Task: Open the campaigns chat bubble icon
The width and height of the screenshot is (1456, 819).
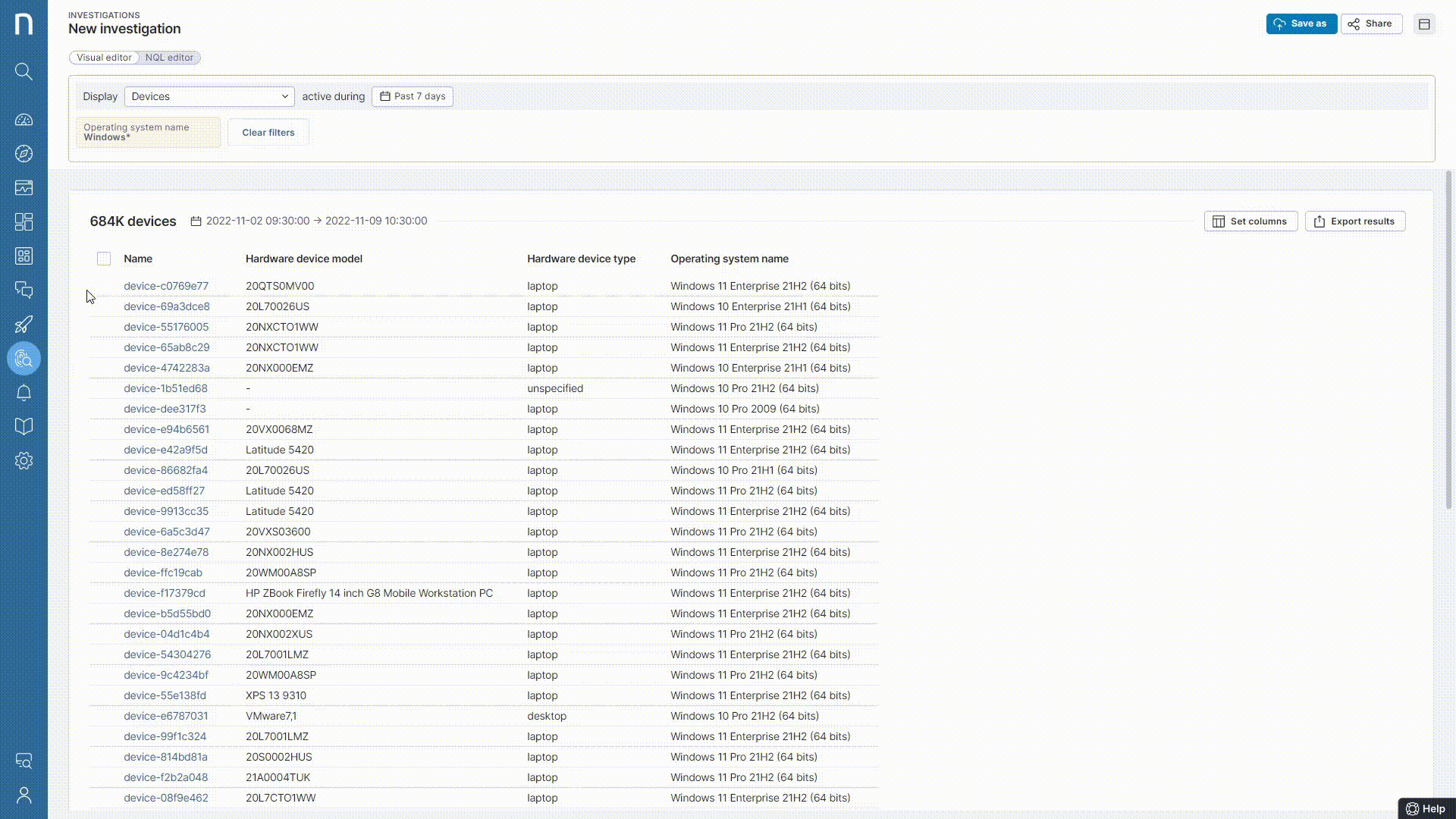Action: [24, 290]
